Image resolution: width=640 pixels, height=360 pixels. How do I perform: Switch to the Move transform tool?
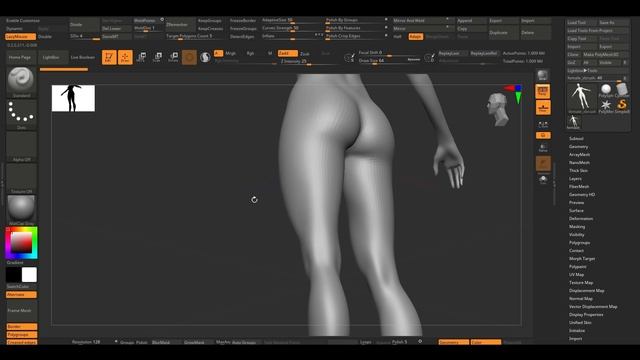click(141, 57)
